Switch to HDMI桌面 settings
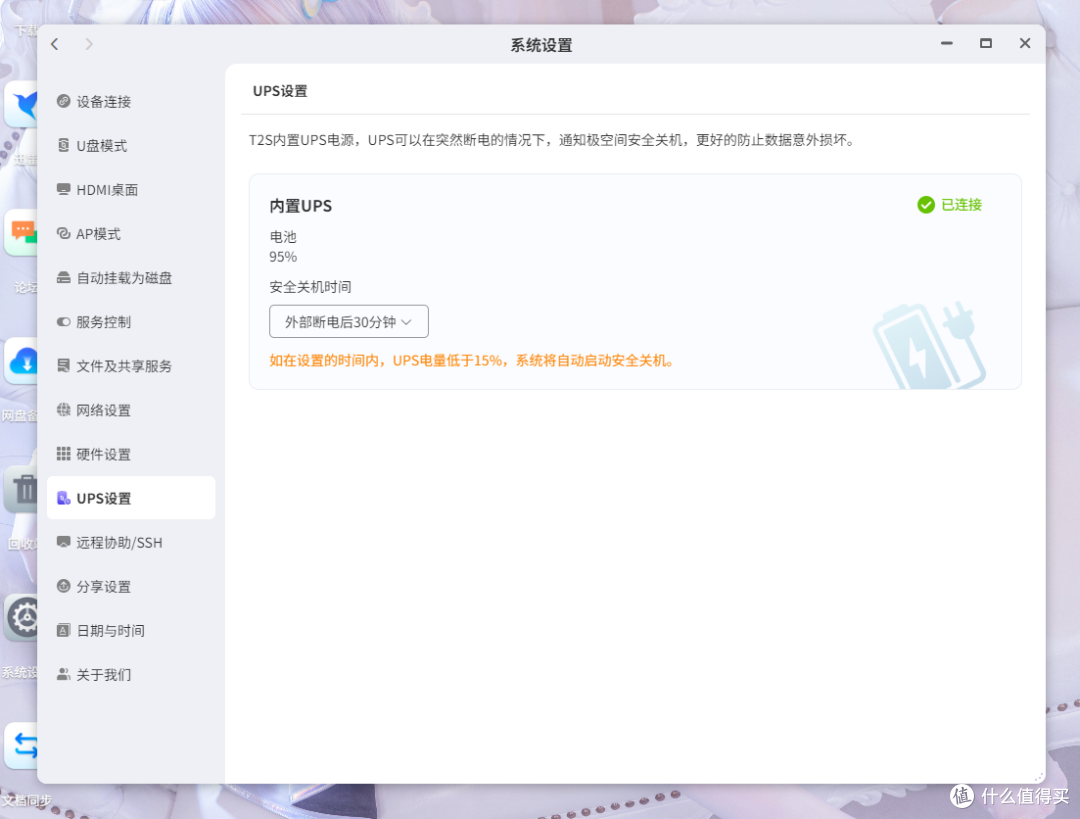The width and height of the screenshot is (1080, 819). point(131,189)
